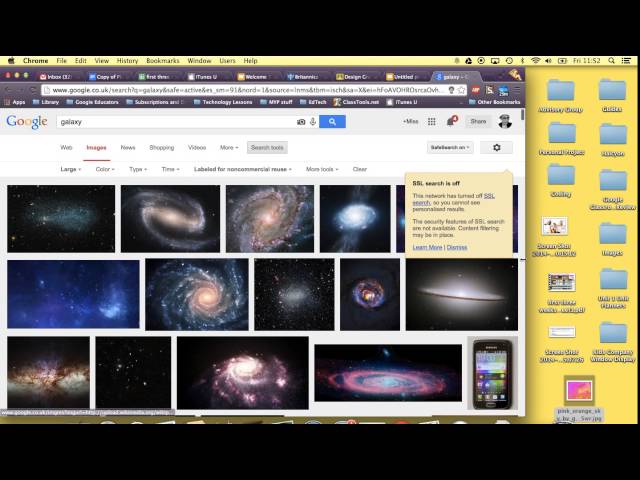
Task: Open the SafeSearch on dropdown
Action: (450, 147)
